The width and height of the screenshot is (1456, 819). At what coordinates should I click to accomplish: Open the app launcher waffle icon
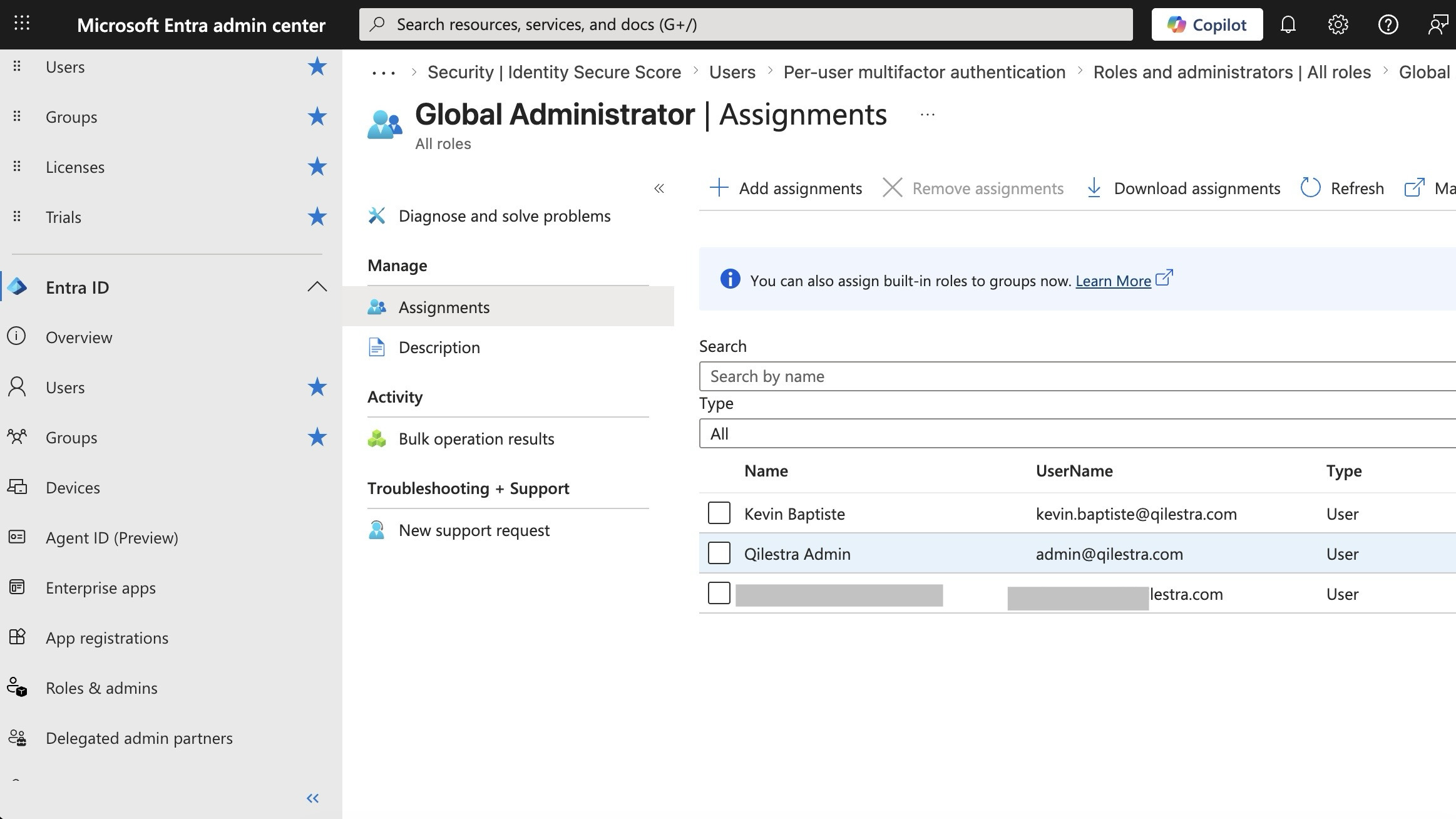(x=22, y=24)
